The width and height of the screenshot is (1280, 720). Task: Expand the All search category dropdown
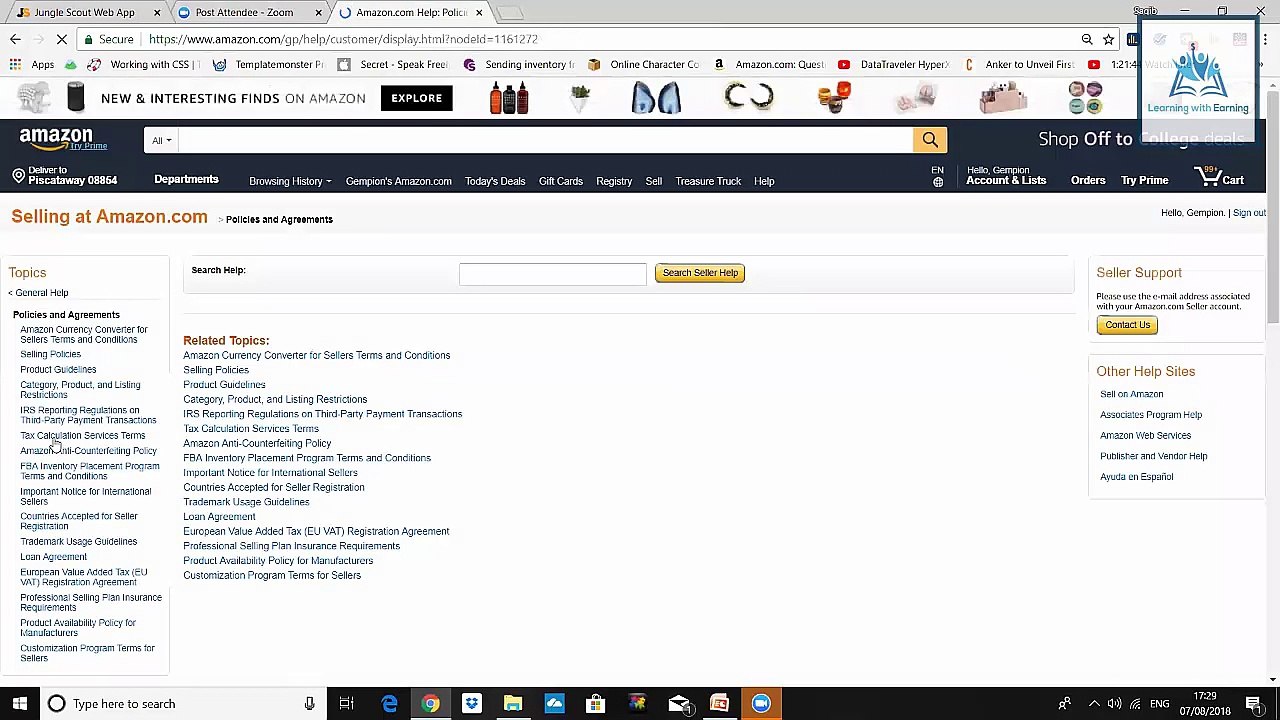(x=162, y=140)
